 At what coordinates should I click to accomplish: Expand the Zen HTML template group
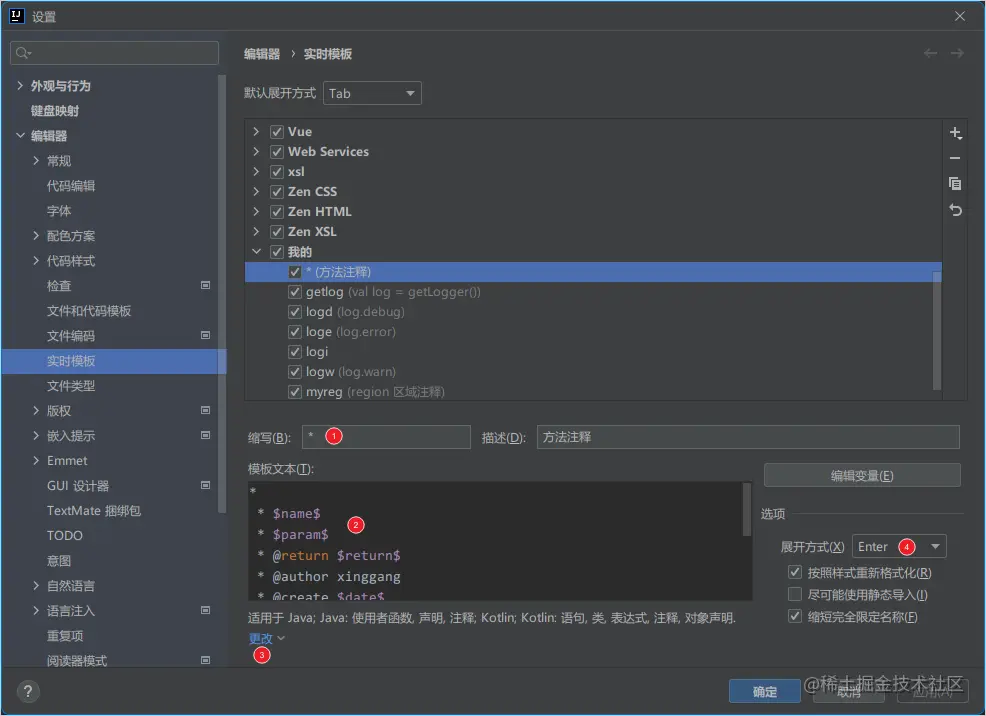[x=256, y=211]
